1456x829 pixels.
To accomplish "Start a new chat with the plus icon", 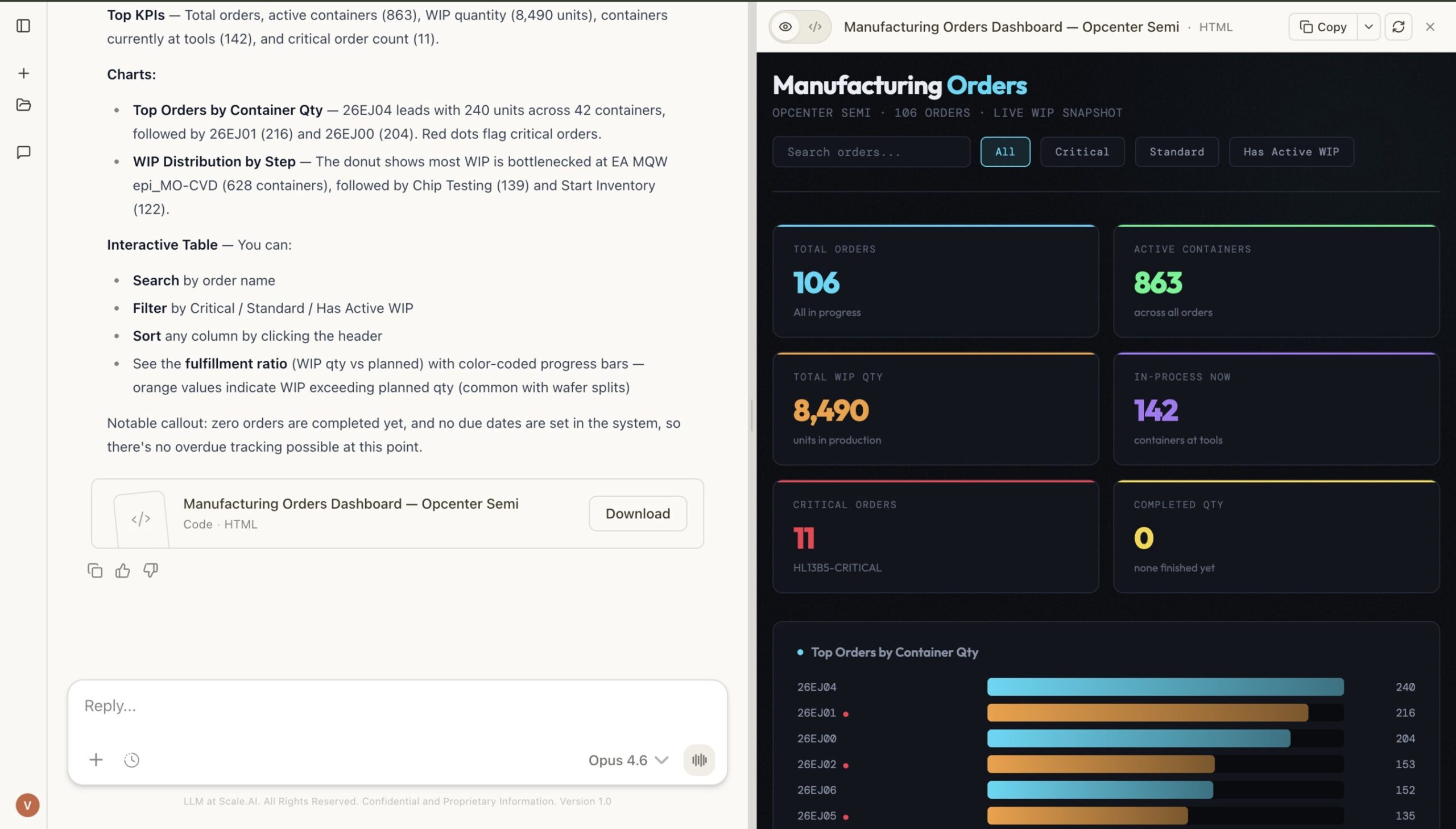I will click(x=23, y=72).
